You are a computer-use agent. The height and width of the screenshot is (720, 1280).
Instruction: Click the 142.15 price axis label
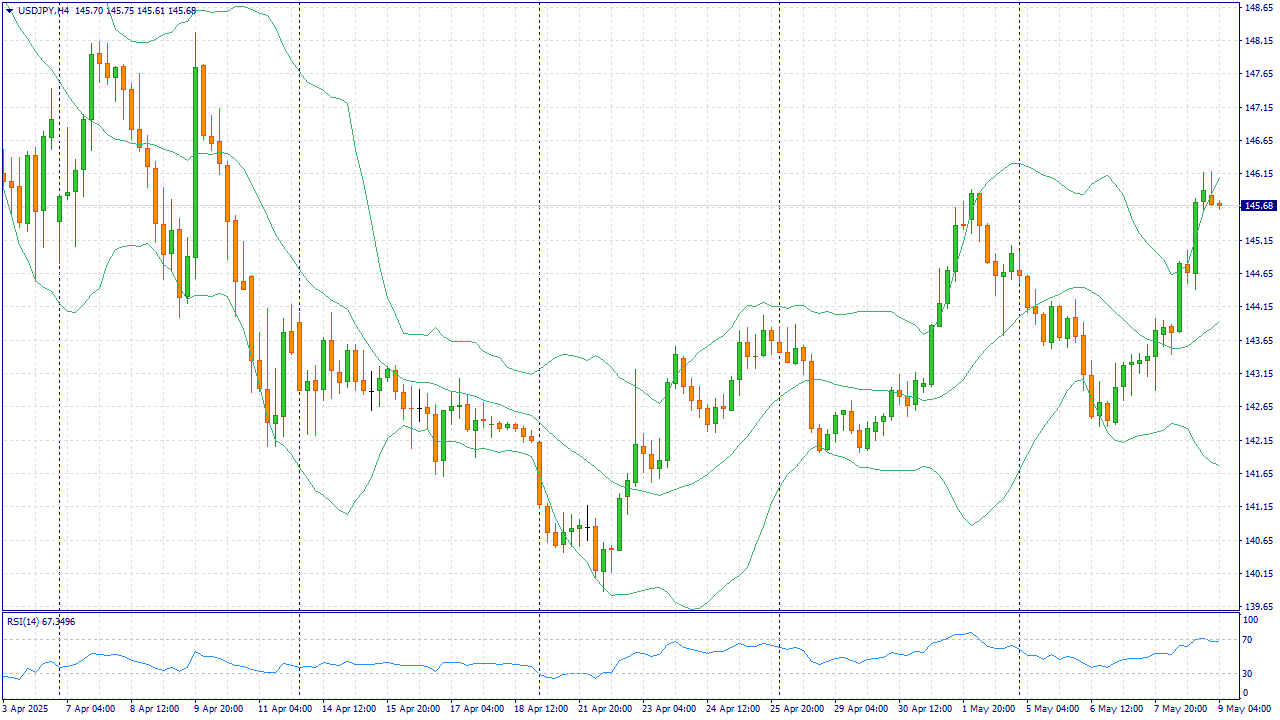coord(1257,440)
